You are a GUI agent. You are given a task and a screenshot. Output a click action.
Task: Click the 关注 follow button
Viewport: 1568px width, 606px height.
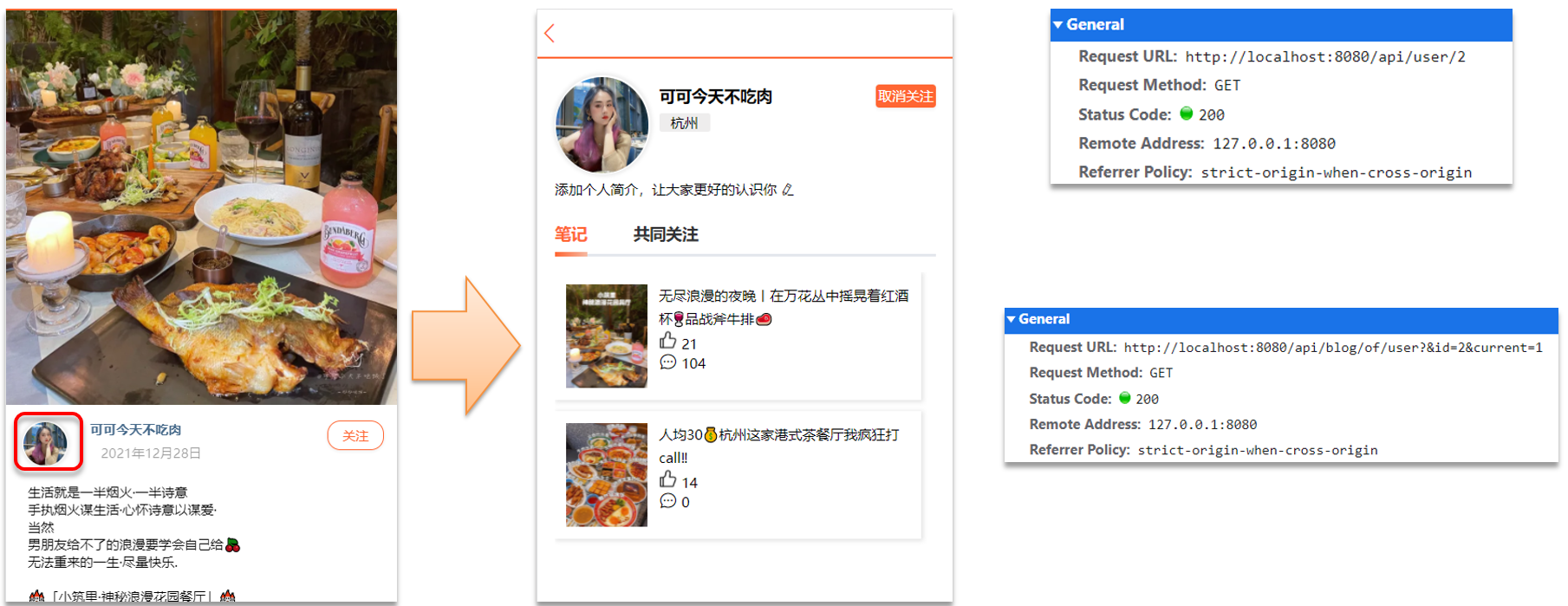click(355, 435)
